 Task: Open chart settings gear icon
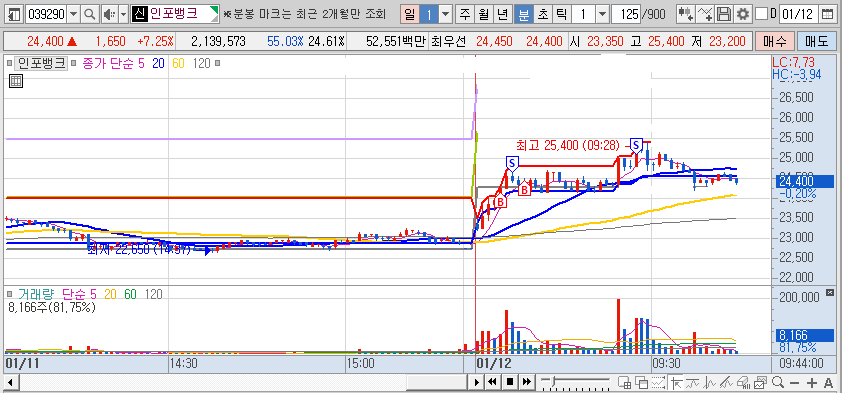point(743,13)
